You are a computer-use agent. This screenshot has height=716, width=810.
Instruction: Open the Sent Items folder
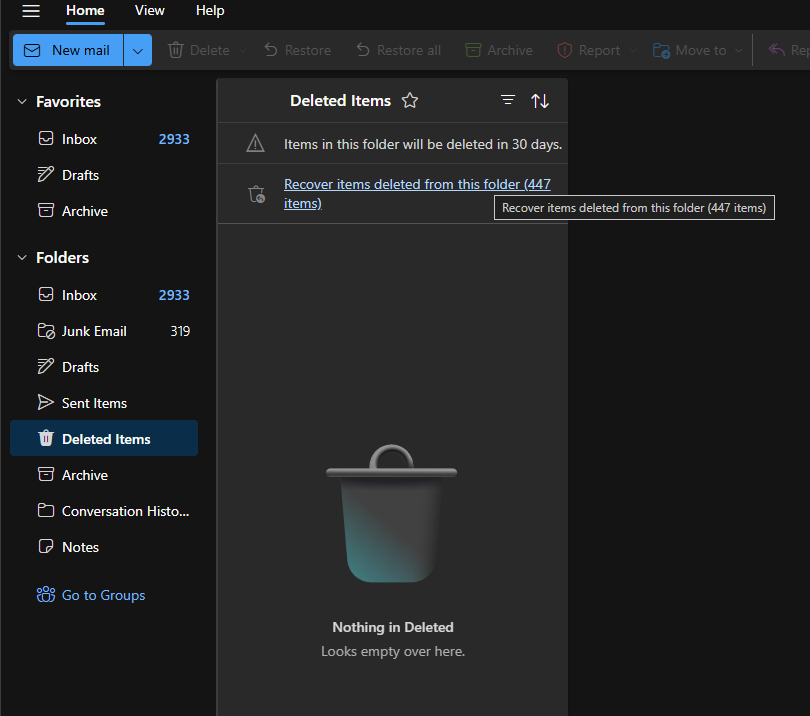(95, 402)
